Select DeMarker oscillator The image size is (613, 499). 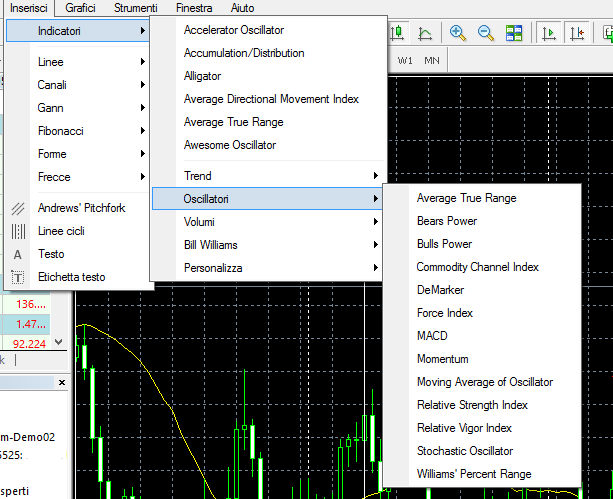pyautogui.click(x=441, y=290)
